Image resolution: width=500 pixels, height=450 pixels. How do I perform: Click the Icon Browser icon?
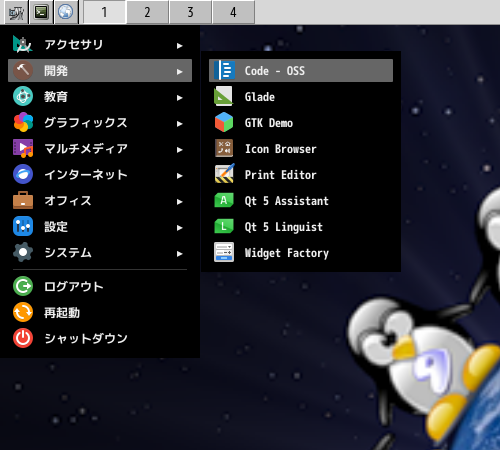point(224,148)
